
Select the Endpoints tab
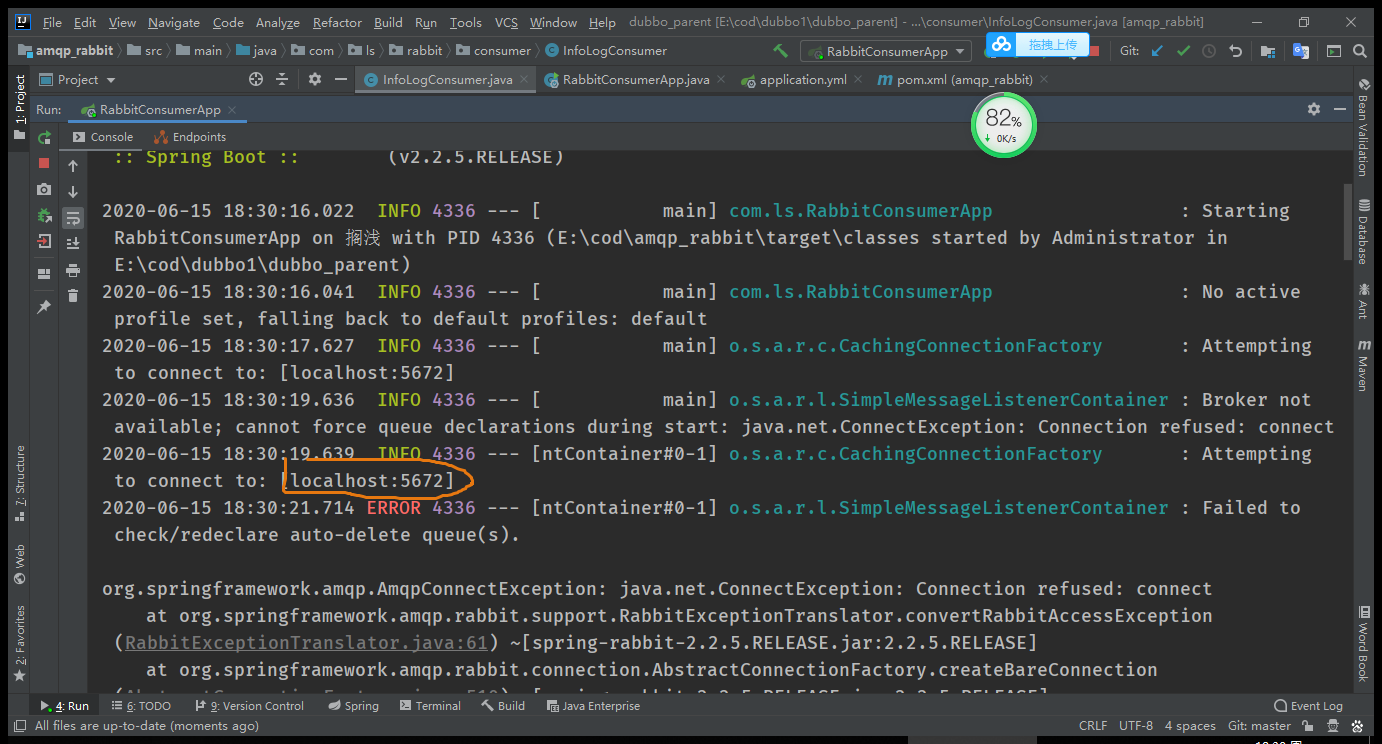point(190,137)
